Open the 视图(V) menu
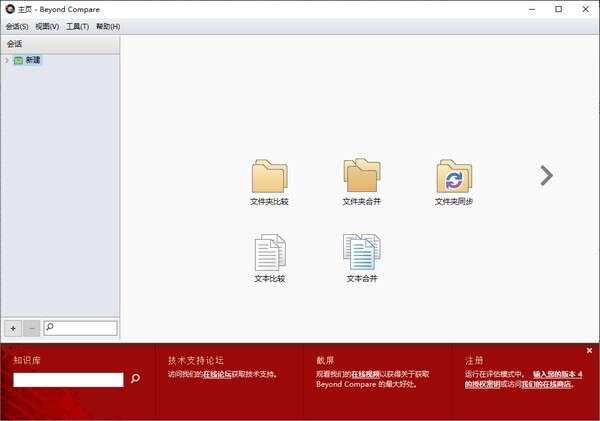This screenshot has width=600, height=421. (x=47, y=26)
